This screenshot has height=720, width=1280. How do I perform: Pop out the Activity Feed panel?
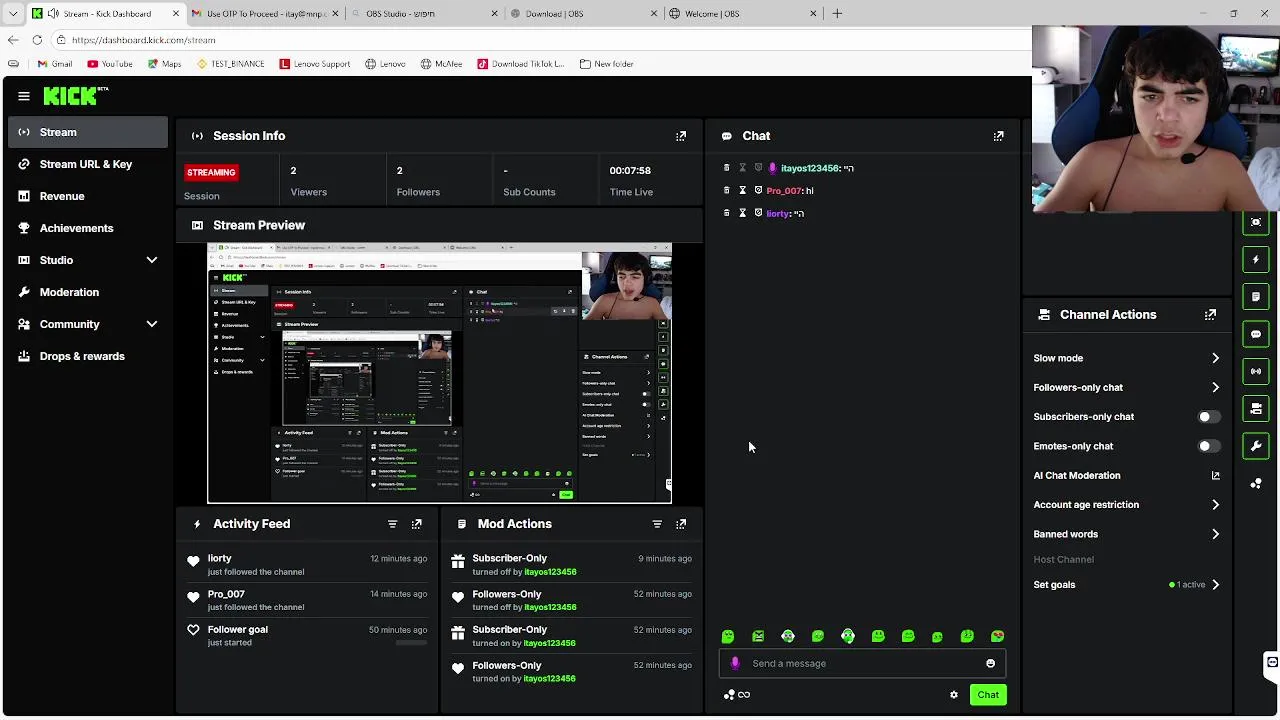(x=417, y=524)
